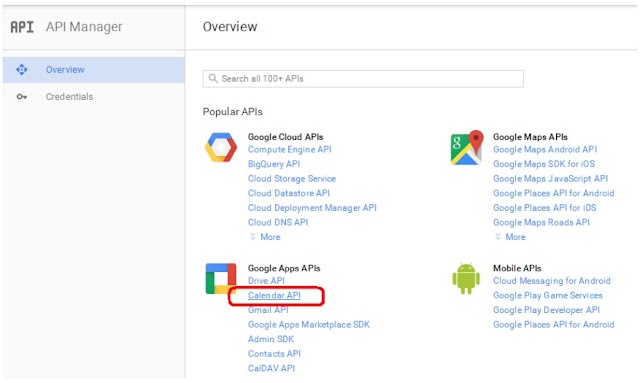This screenshot has height=383, width=640.
Task: Click the API Manager logo icon
Action: click(22, 27)
